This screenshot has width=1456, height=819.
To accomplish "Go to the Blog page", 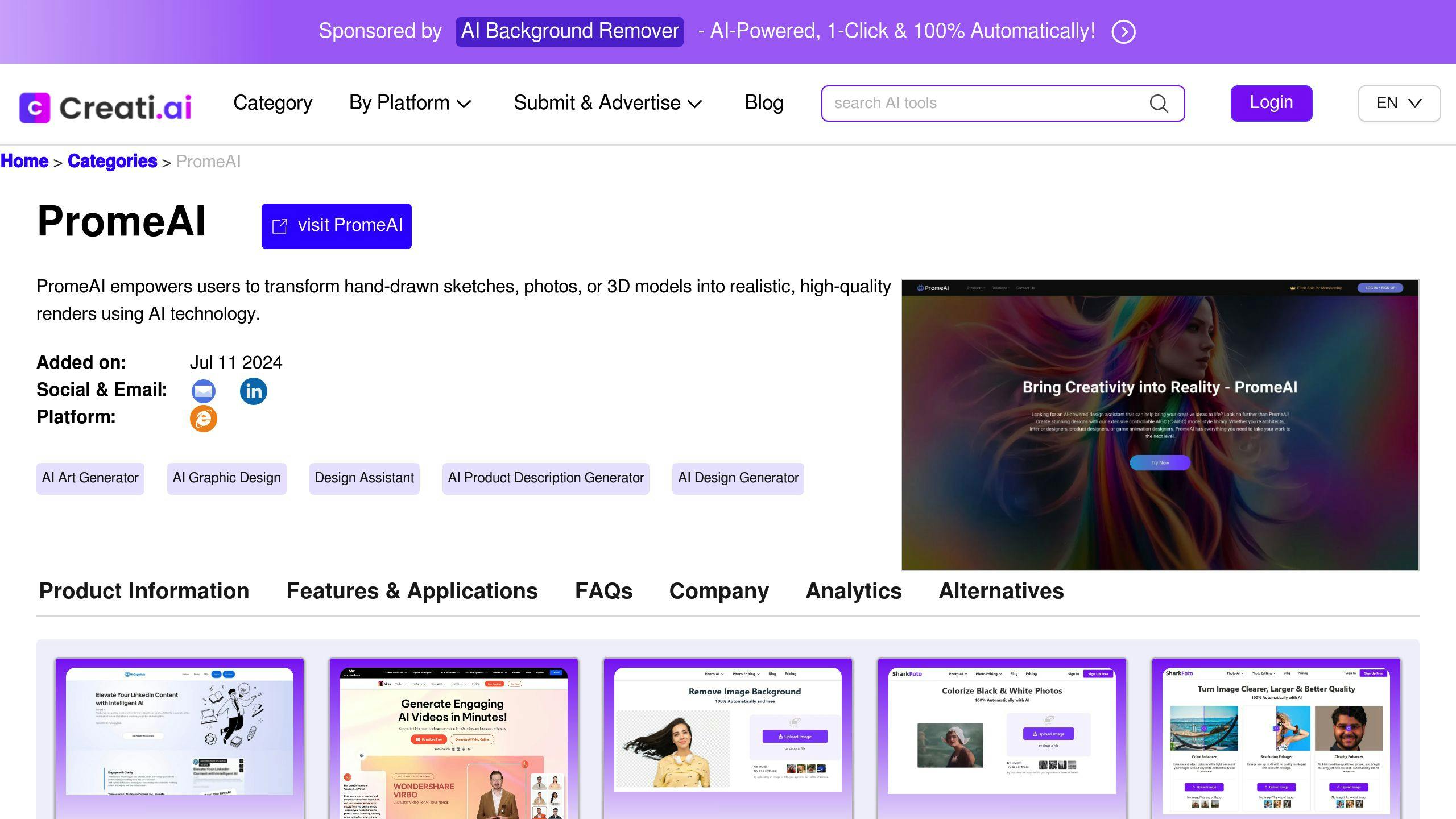I will click(x=764, y=103).
